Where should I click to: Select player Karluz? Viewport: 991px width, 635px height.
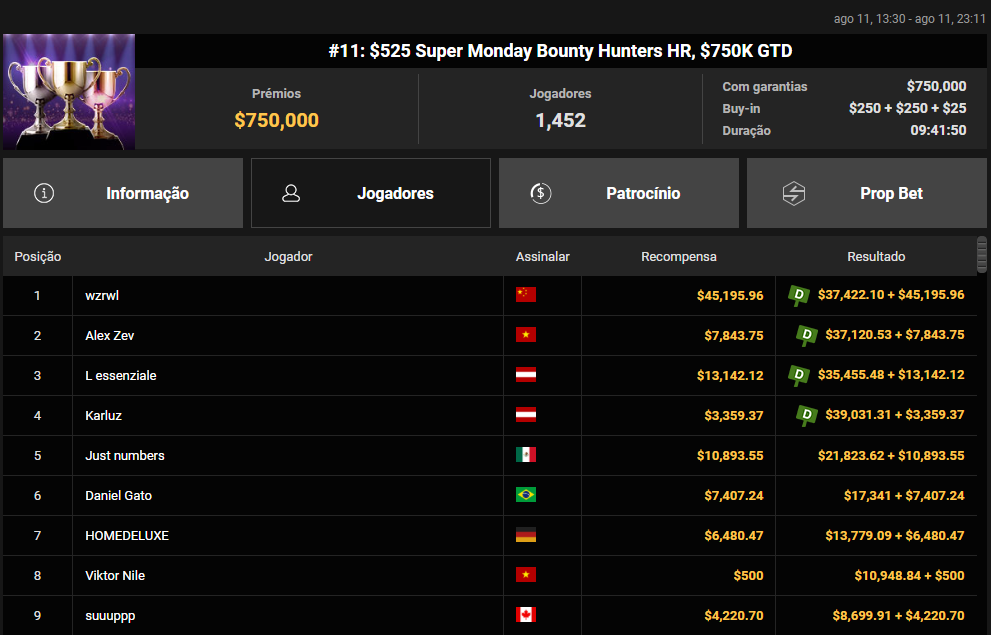103,415
